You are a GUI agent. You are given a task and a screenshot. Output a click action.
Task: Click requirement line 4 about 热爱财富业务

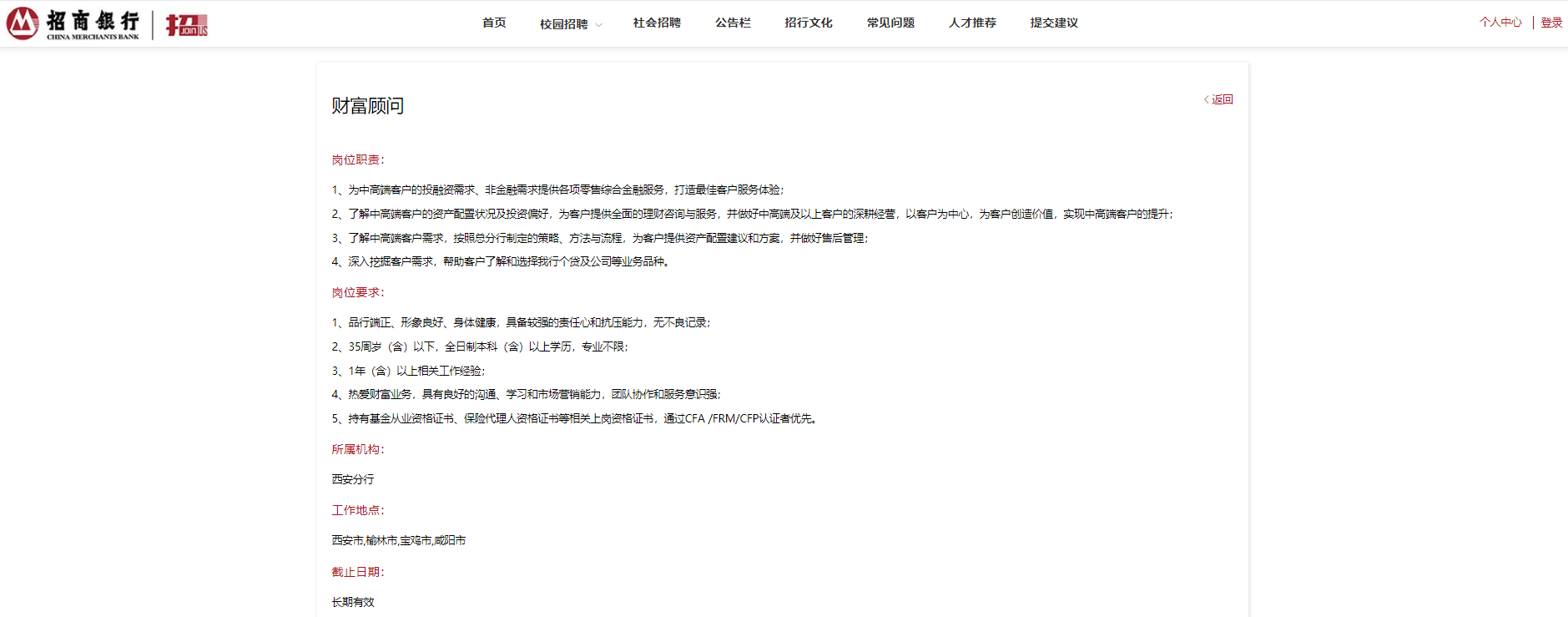(x=527, y=394)
